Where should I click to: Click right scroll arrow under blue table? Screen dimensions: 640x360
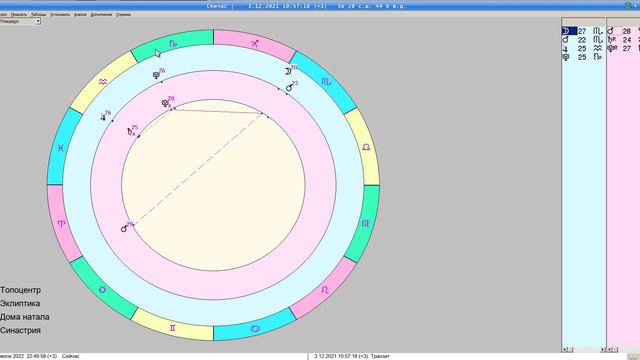coord(602,349)
